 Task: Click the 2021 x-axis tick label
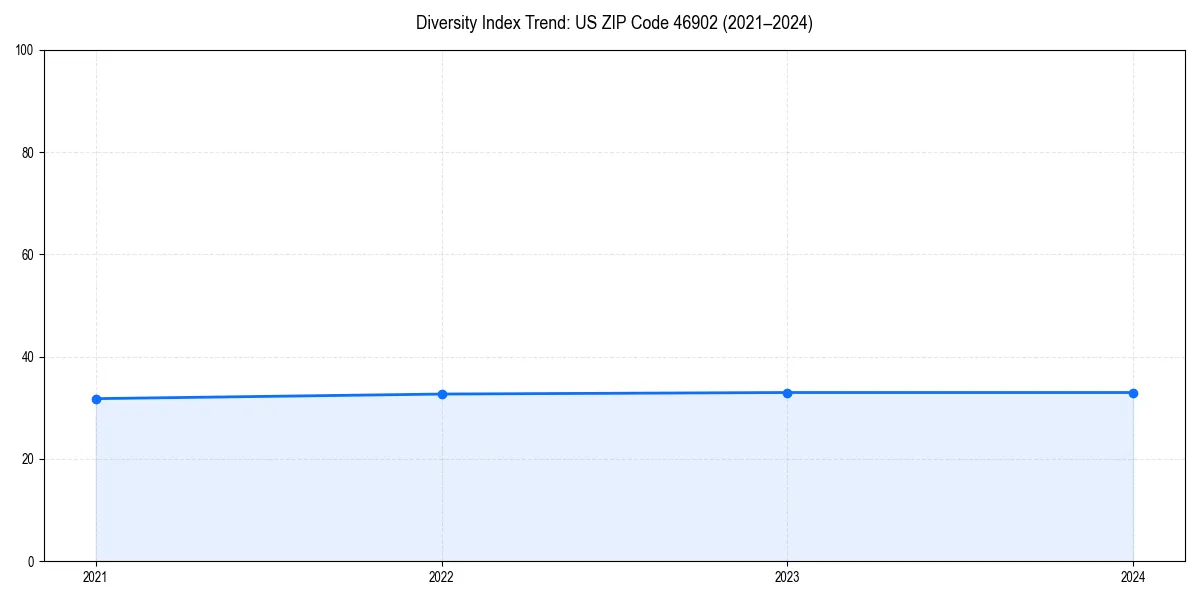96,576
